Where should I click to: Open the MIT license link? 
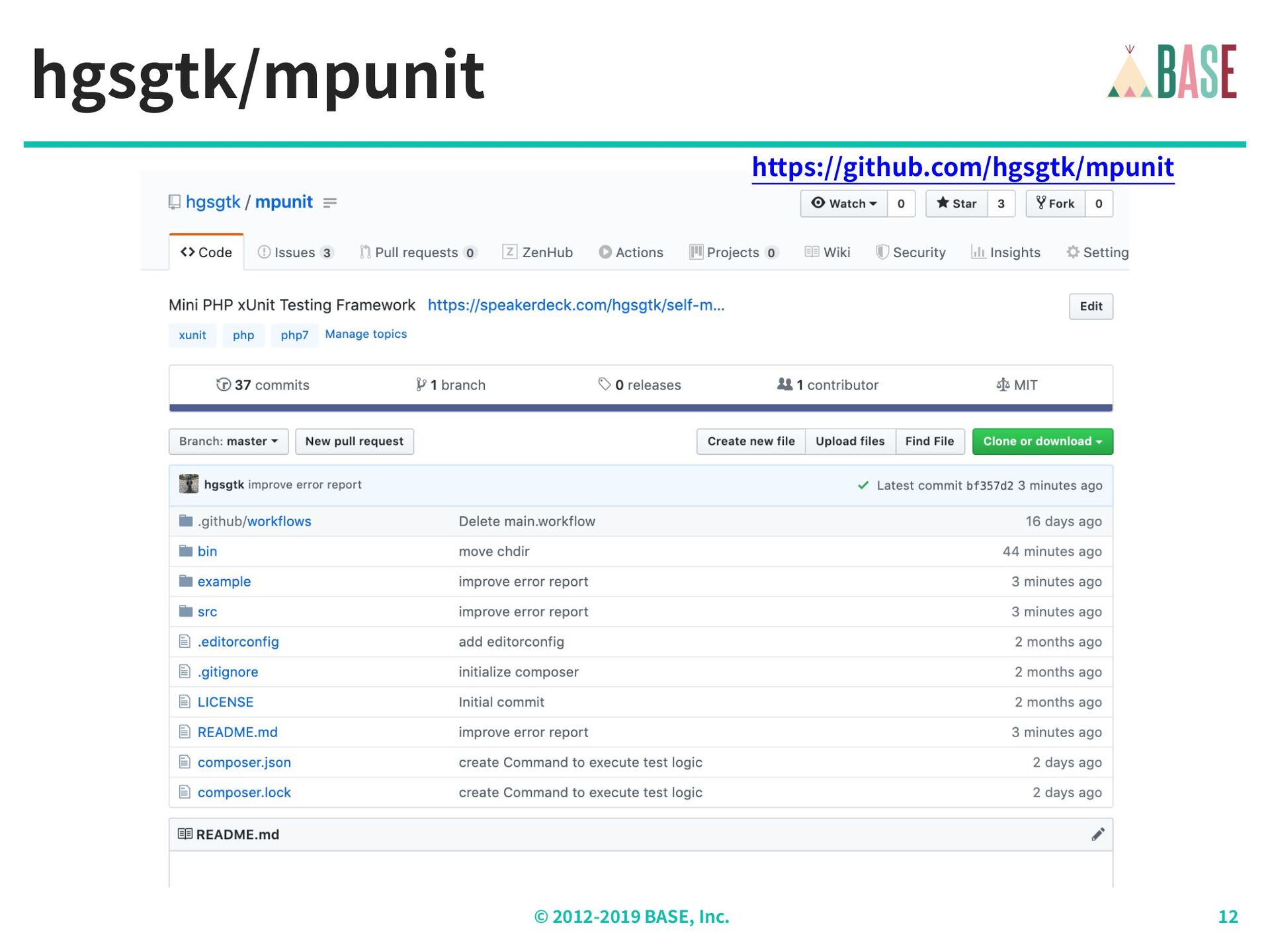(1017, 385)
